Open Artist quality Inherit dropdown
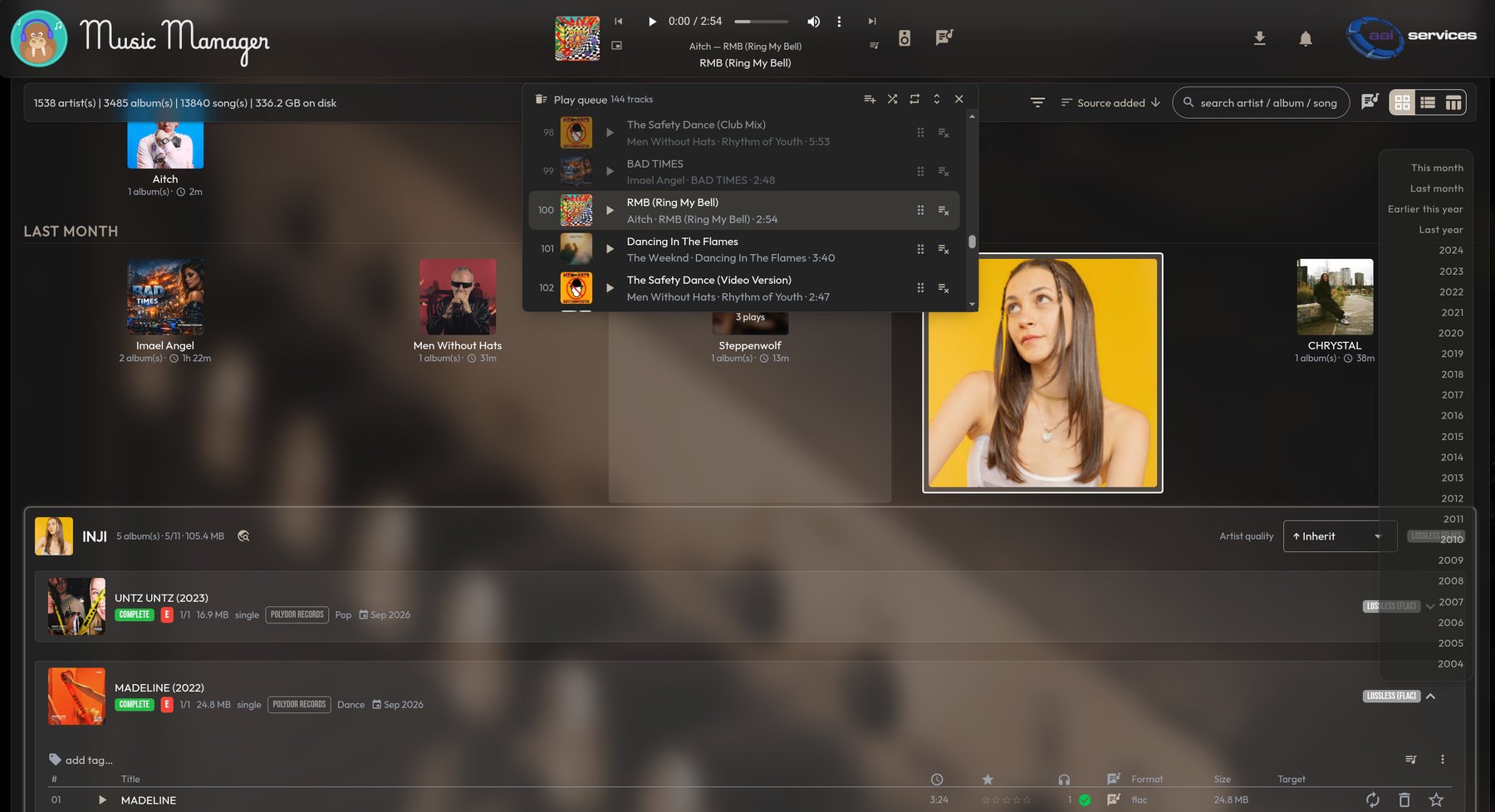 pyautogui.click(x=1339, y=536)
